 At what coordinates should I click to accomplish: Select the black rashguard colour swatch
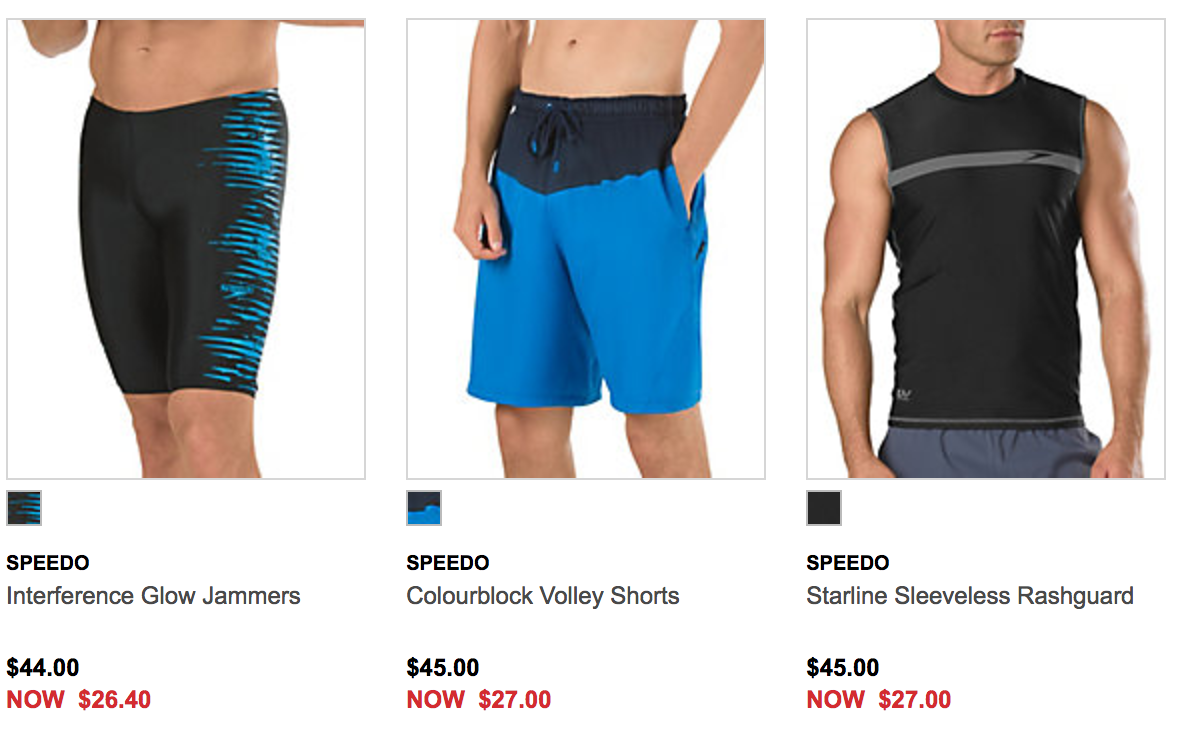pos(824,508)
